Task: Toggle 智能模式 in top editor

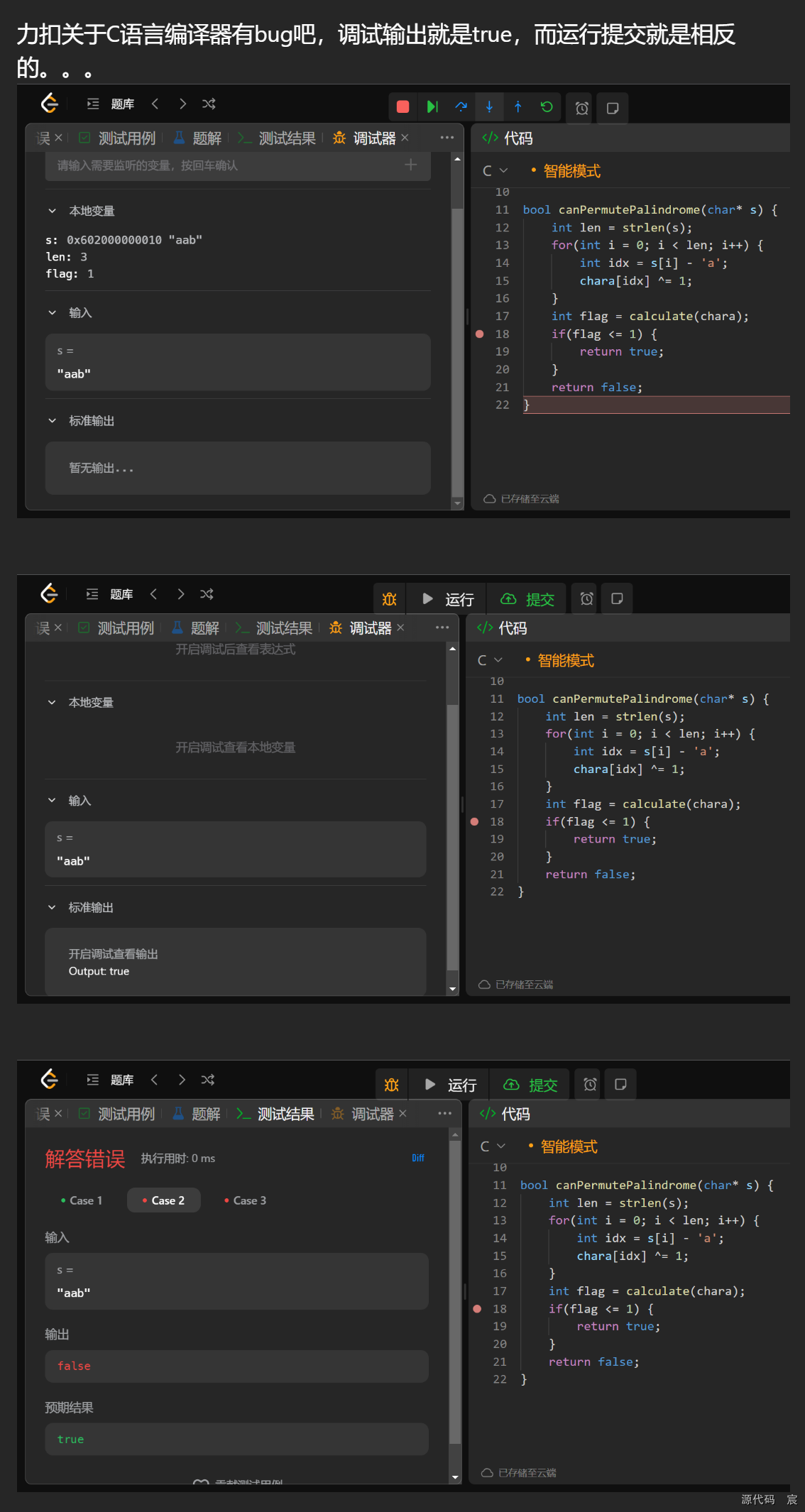Action: tap(566, 170)
